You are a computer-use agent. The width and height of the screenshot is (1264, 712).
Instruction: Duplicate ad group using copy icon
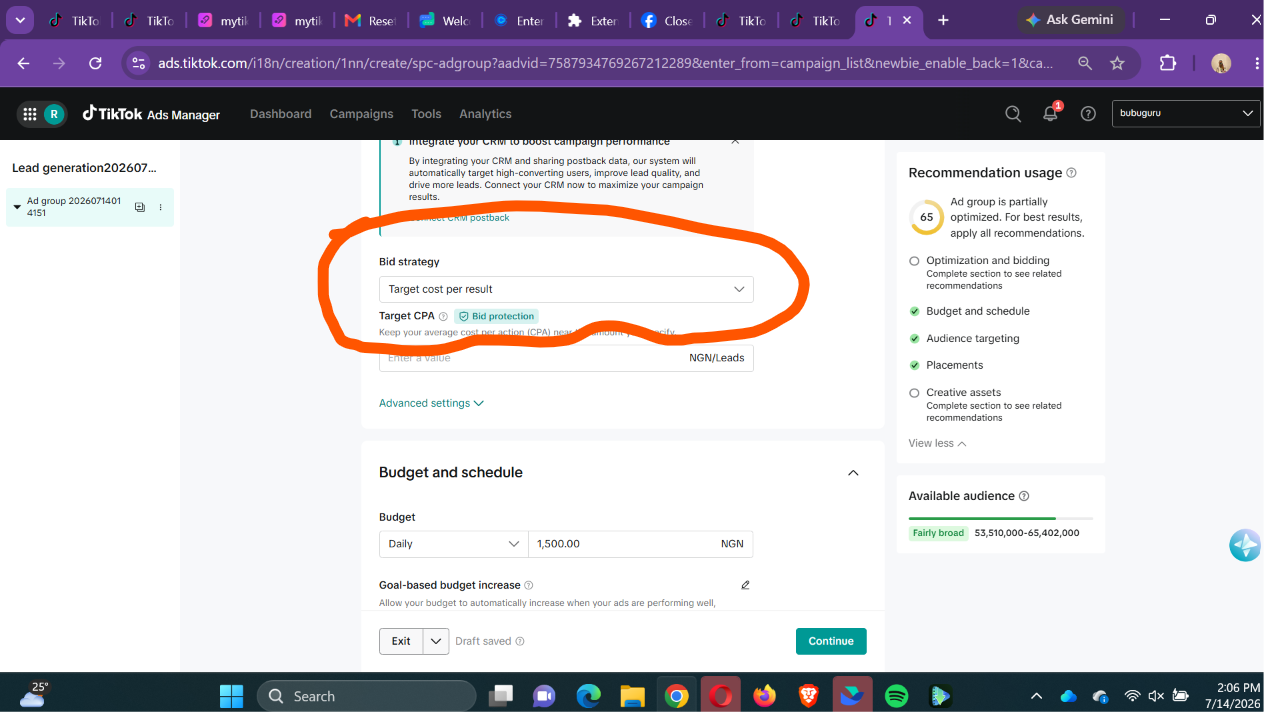coord(140,207)
